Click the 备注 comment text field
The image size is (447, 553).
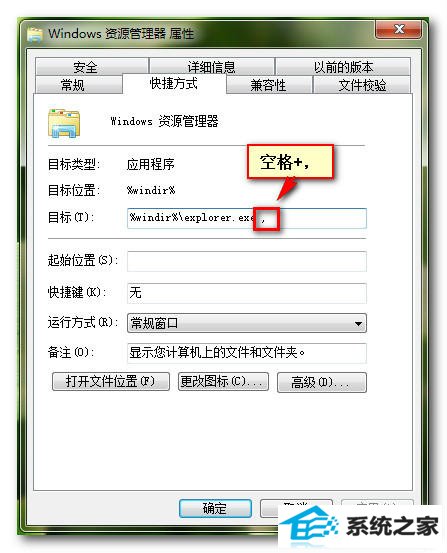tap(247, 353)
